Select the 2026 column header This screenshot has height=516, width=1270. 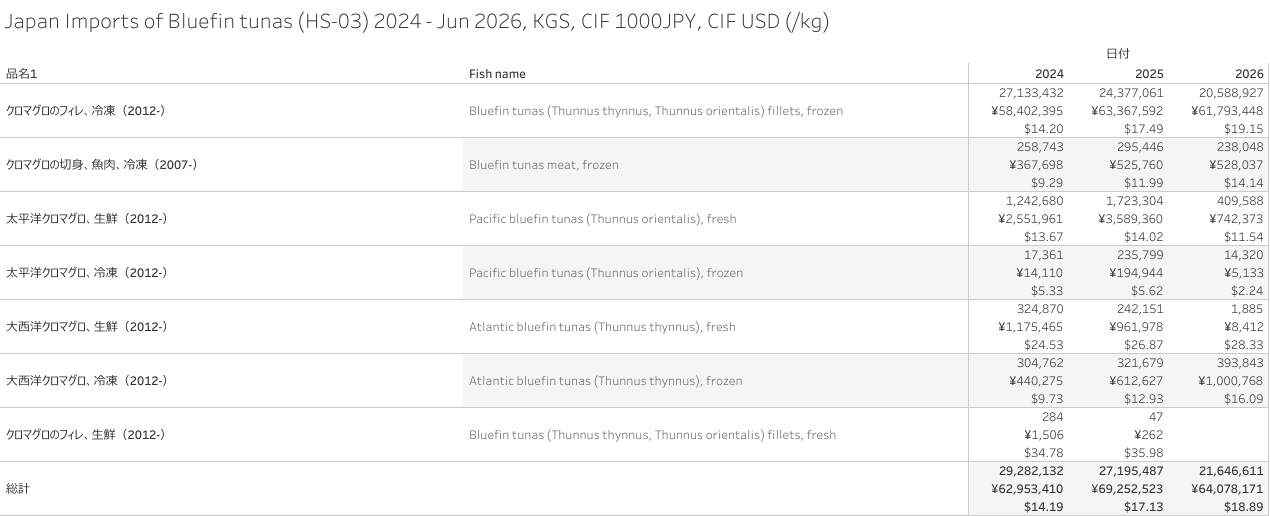[x=1249, y=73]
